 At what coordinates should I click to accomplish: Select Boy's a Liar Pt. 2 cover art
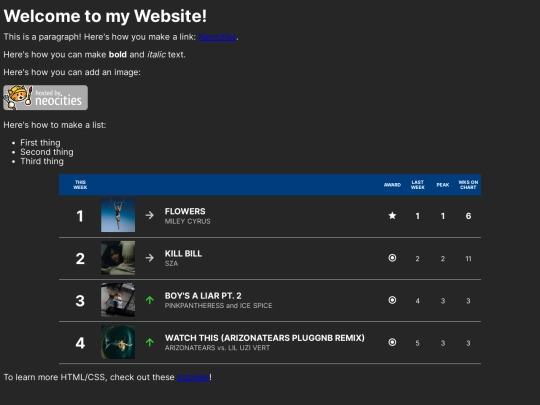click(x=118, y=300)
